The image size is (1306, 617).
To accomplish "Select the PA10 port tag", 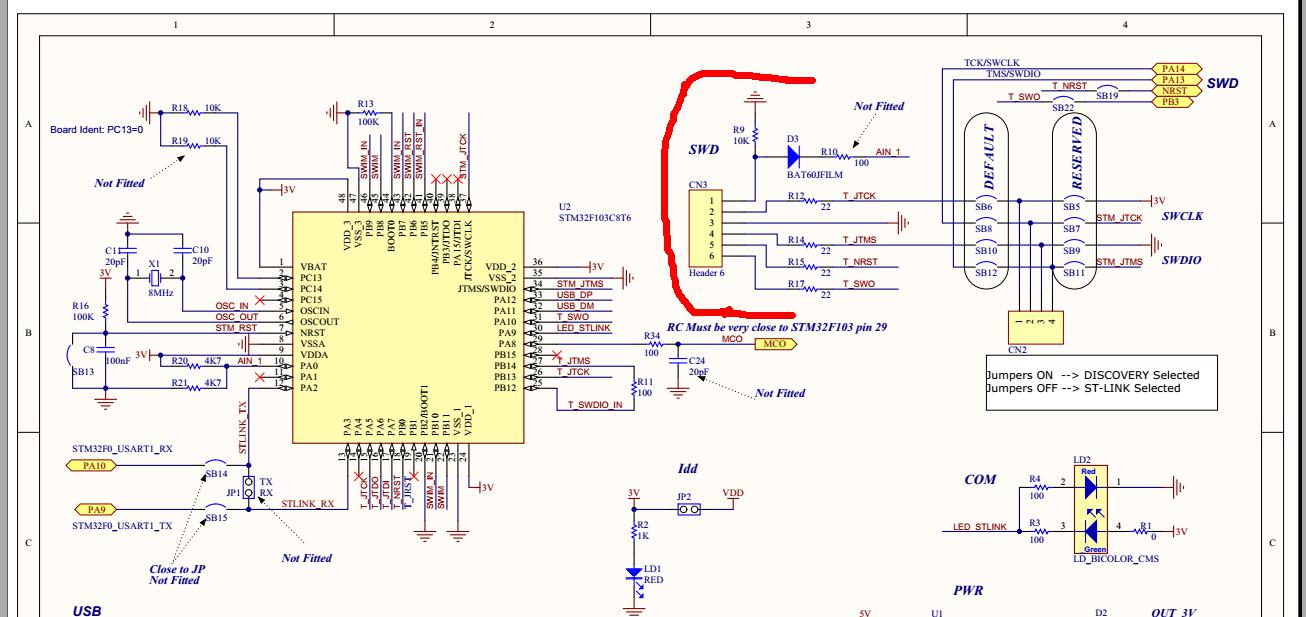I will pos(93,465).
